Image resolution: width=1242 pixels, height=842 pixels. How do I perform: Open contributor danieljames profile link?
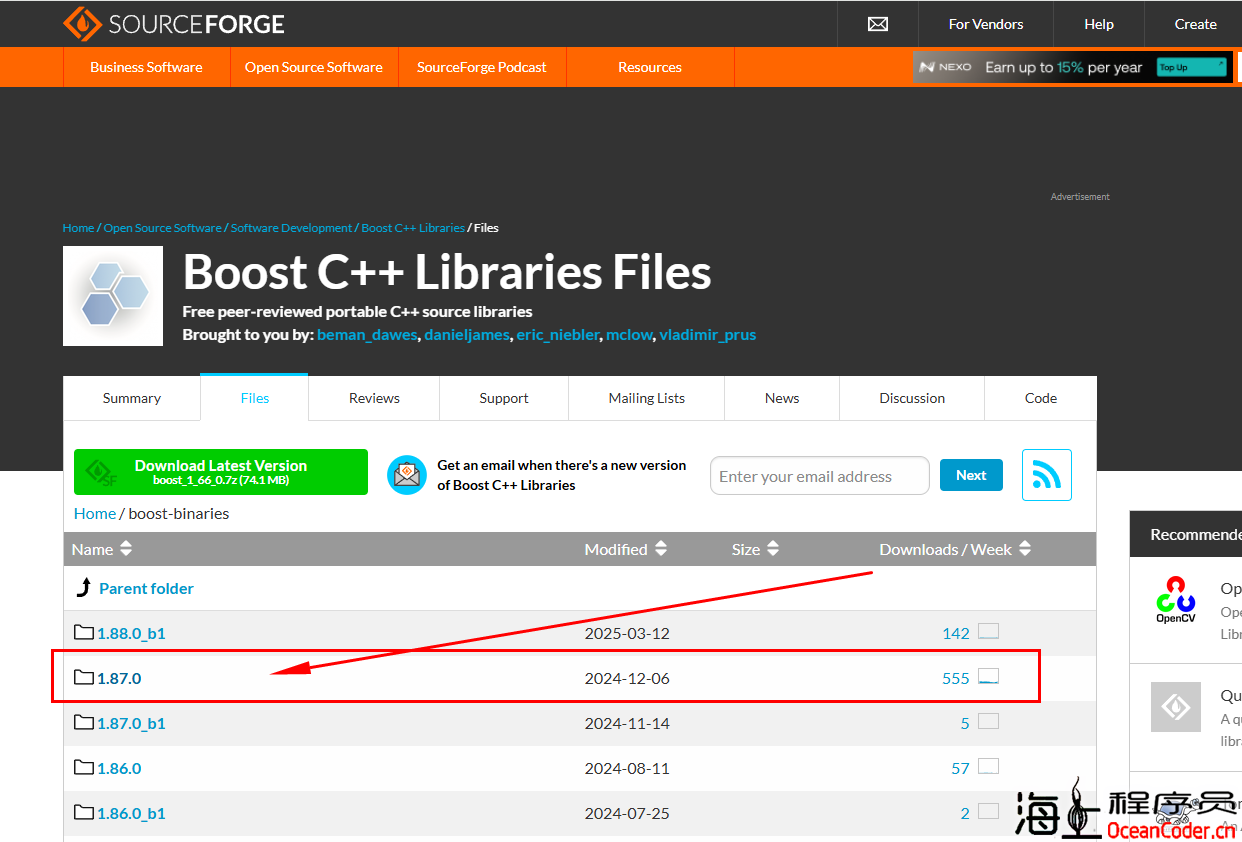(467, 335)
